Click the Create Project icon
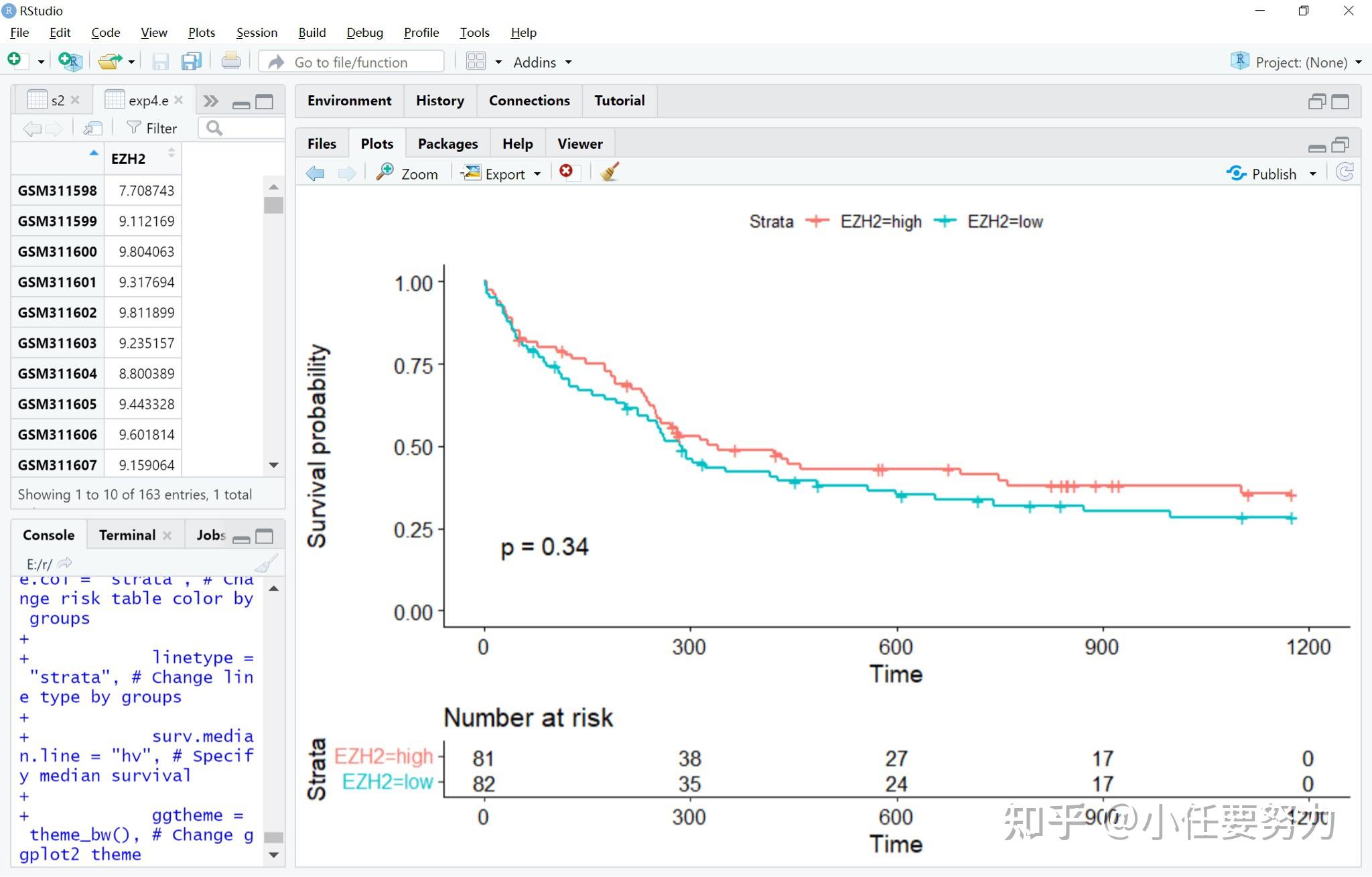The image size is (1372, 877). (x=70, y=62)
